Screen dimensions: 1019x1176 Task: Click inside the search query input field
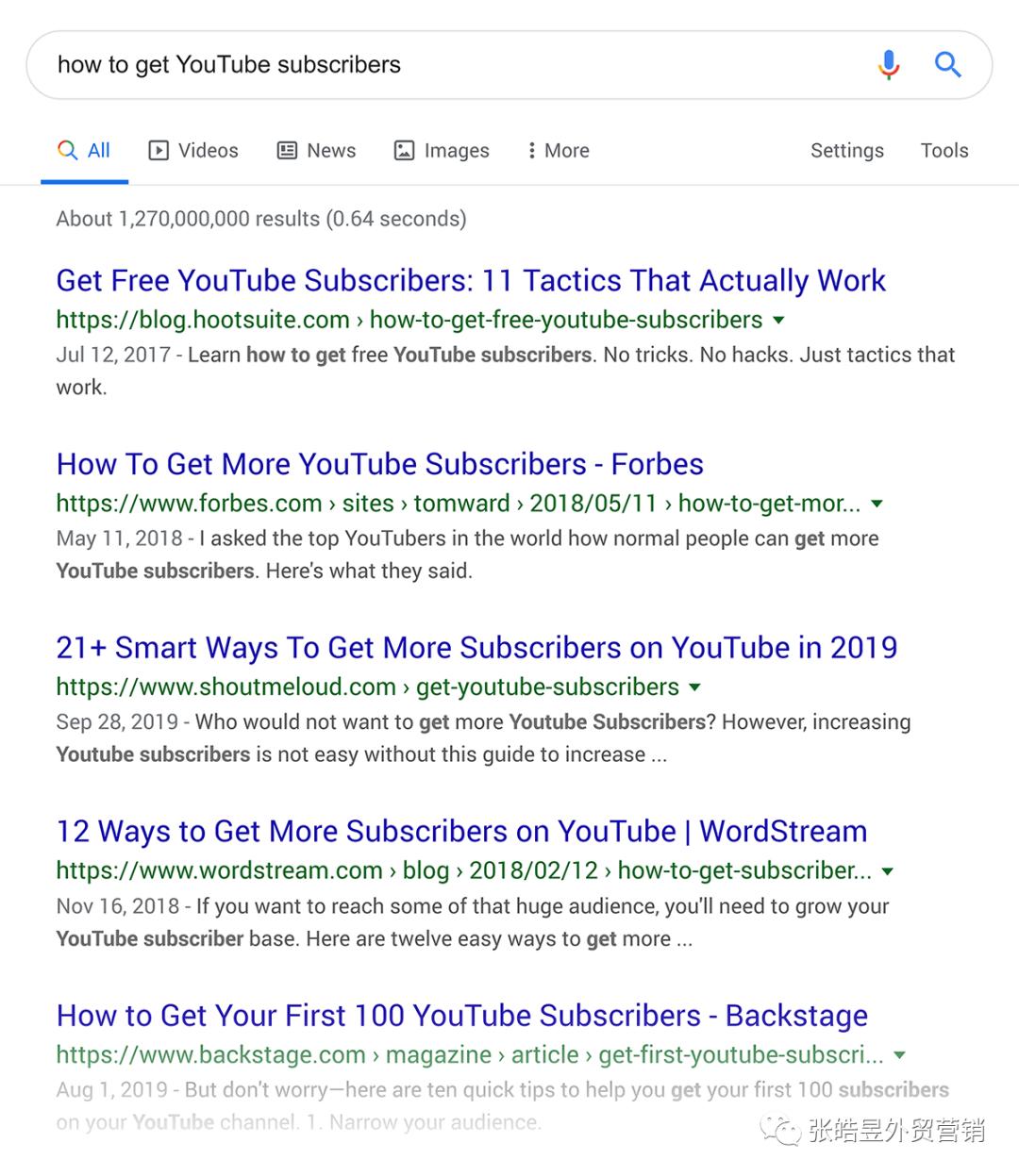click(377, 64)
